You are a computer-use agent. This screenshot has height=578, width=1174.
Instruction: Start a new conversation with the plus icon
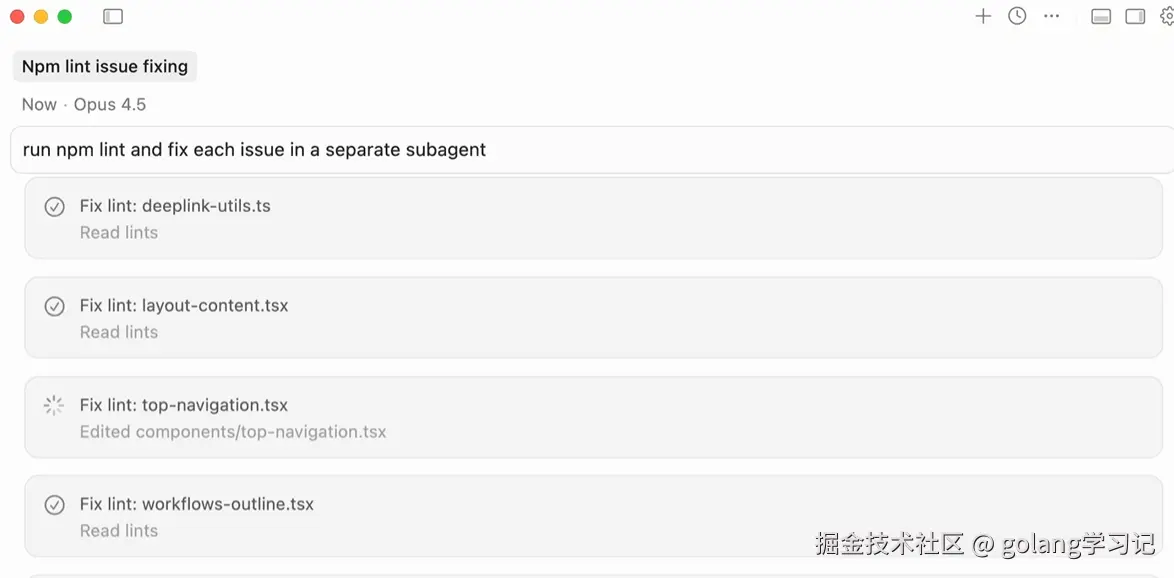click(x=983, y=16)
